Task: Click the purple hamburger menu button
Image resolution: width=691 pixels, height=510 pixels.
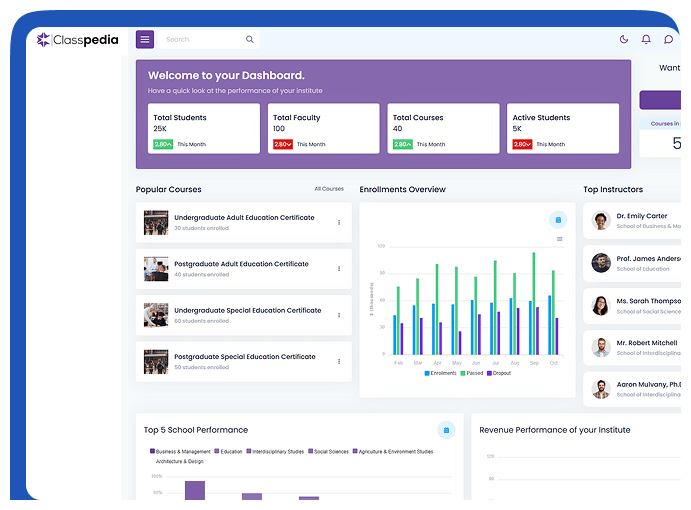Action: (145, 39)
